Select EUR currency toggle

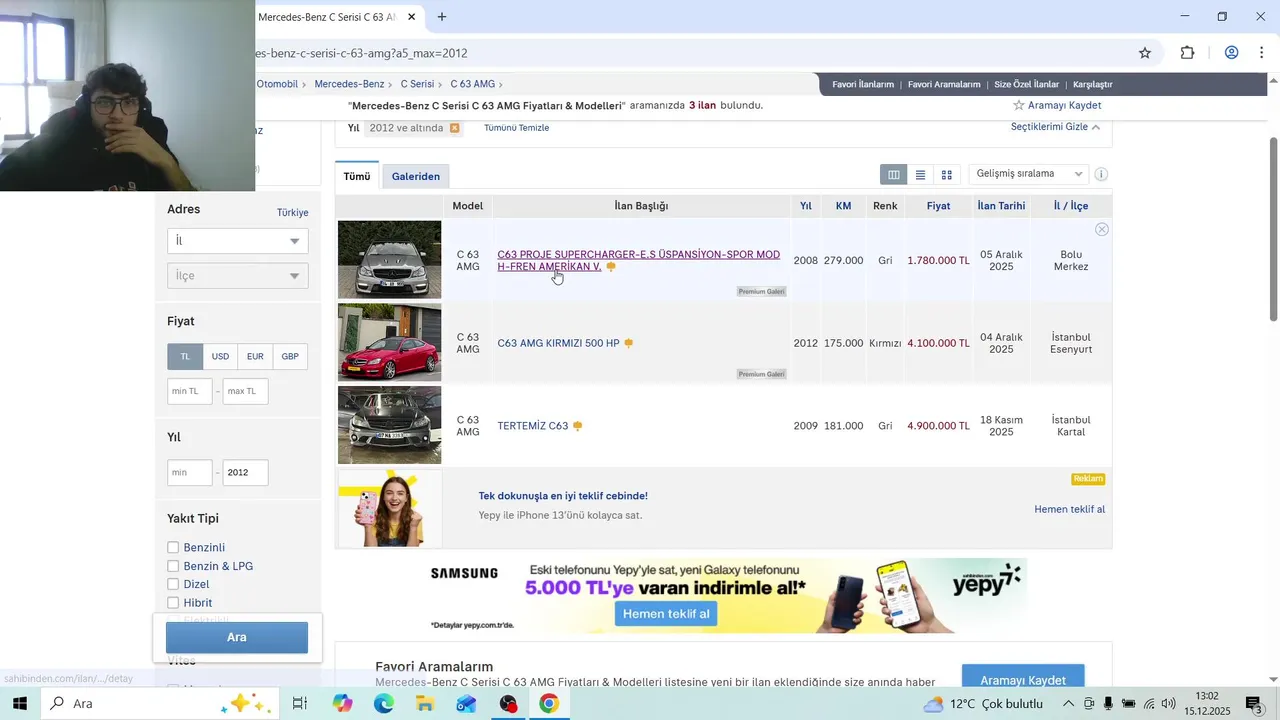[x=255, y=357]
